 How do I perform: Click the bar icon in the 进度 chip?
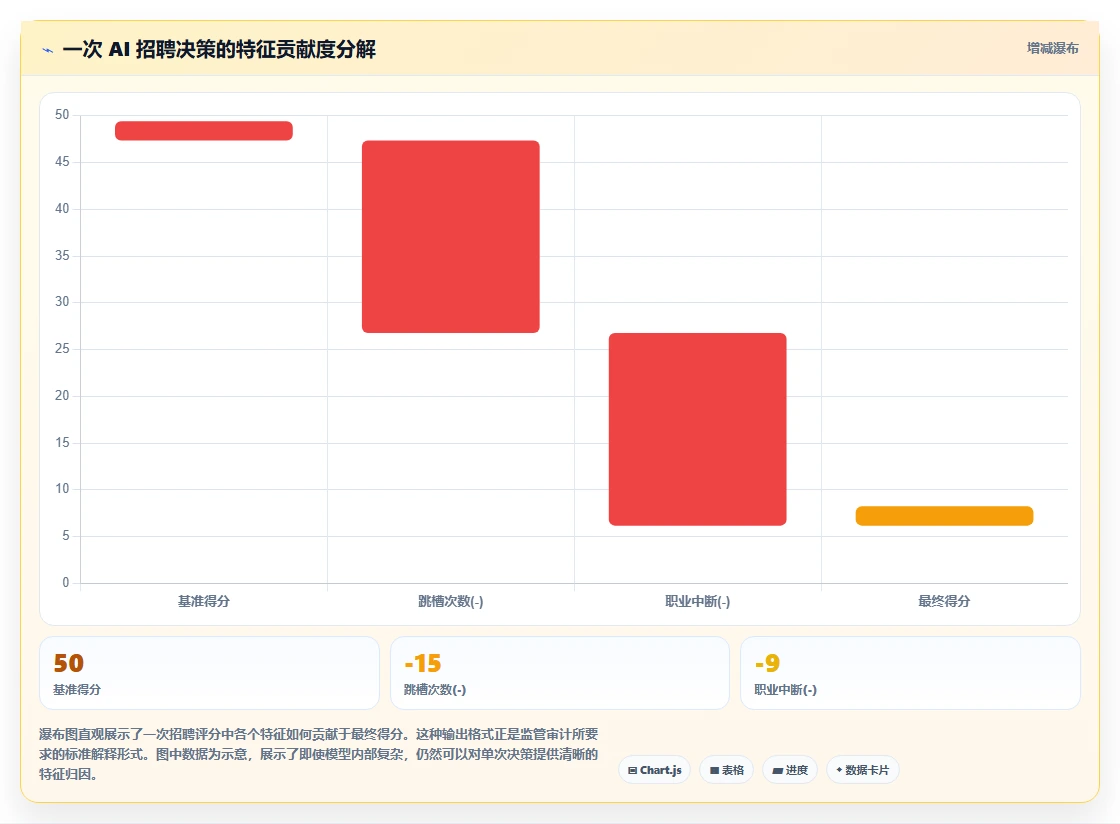[x=778, y=770]
